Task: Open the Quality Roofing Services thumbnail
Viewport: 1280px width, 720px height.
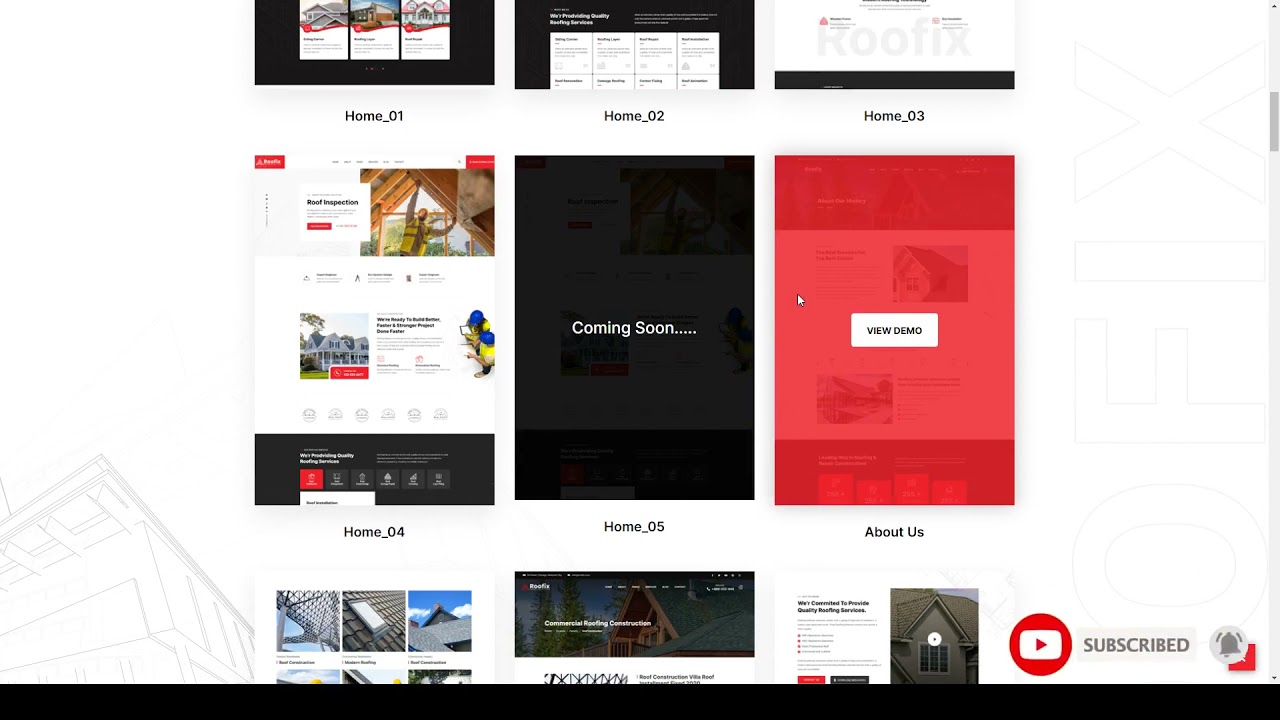Action: pyautogui.click(x=894, y=628)
